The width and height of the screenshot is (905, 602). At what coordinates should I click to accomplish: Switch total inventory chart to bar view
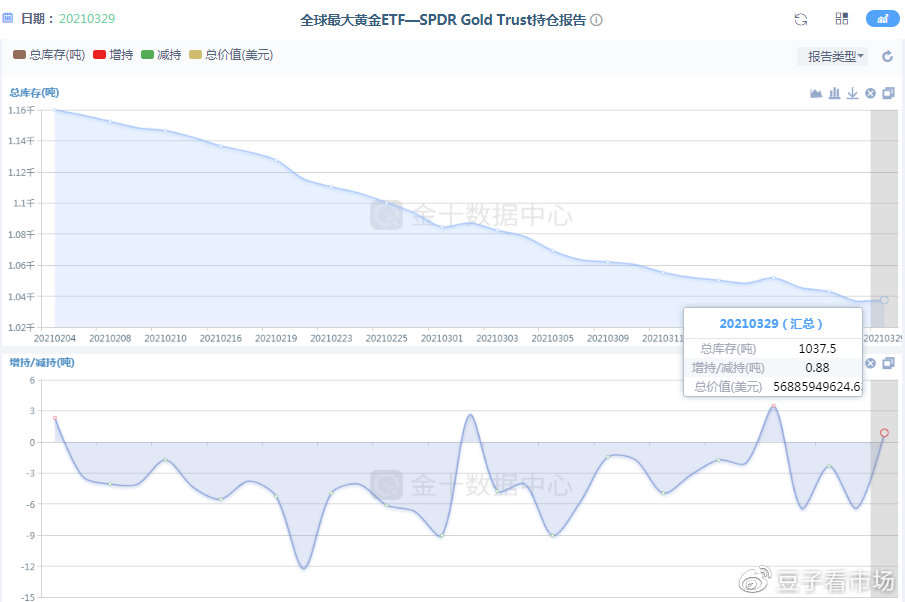[834, 93]
